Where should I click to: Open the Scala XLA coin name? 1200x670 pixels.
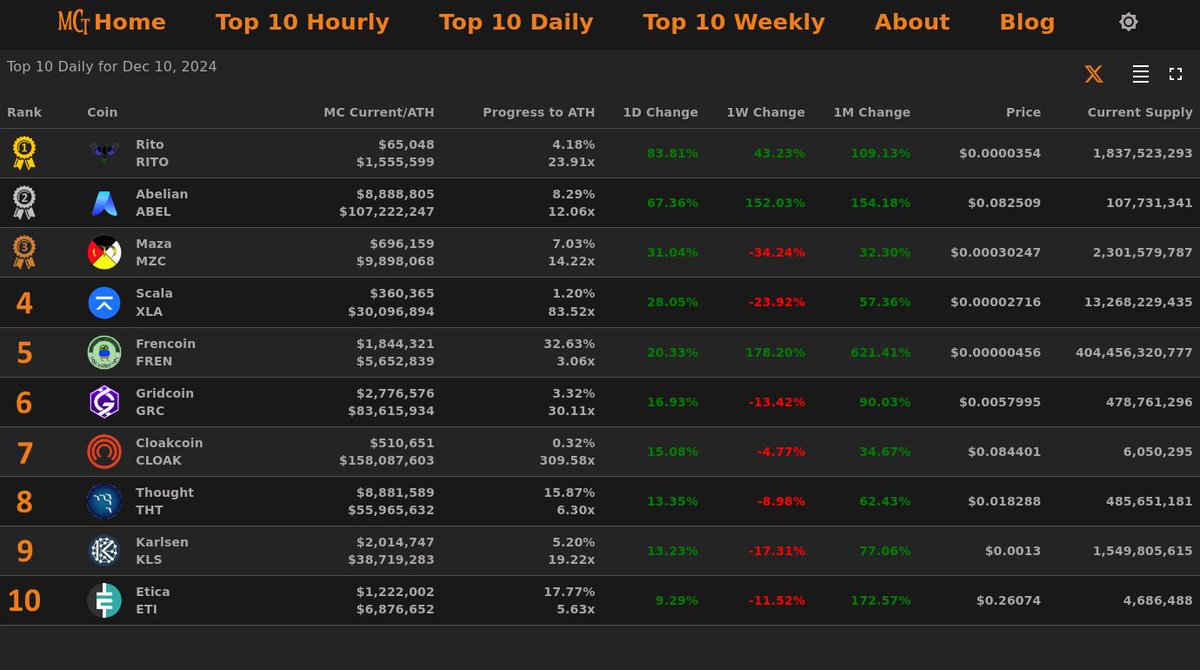pyautogui.click(x=154, y=303)
